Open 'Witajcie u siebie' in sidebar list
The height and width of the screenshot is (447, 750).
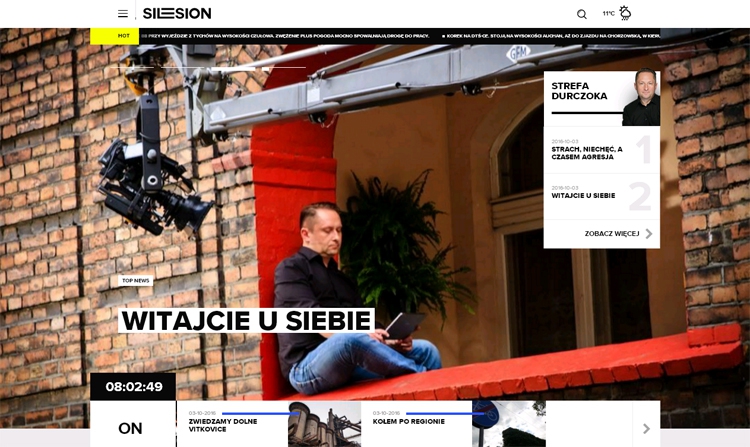(x=583, y=196)
